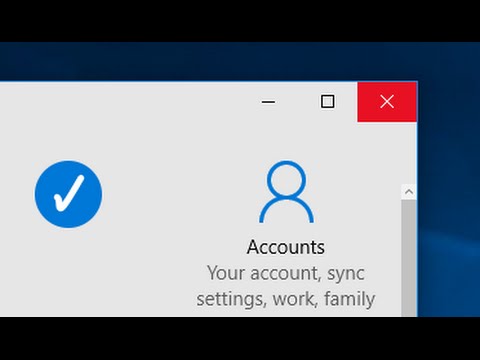Maximize the Settings window
The width and height of the screenshot is (480, 360).
[x=327, y=102]
